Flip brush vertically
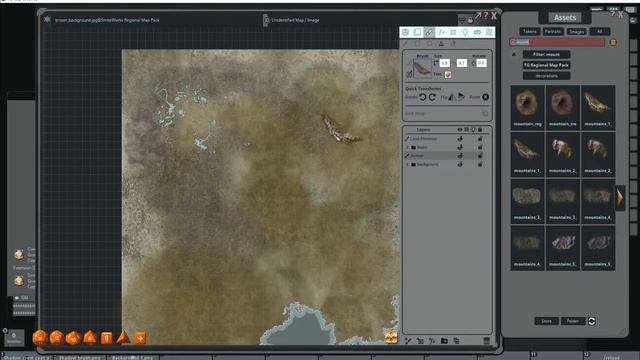This screenshot has height=360, width=640. click(x=461, y=97)
